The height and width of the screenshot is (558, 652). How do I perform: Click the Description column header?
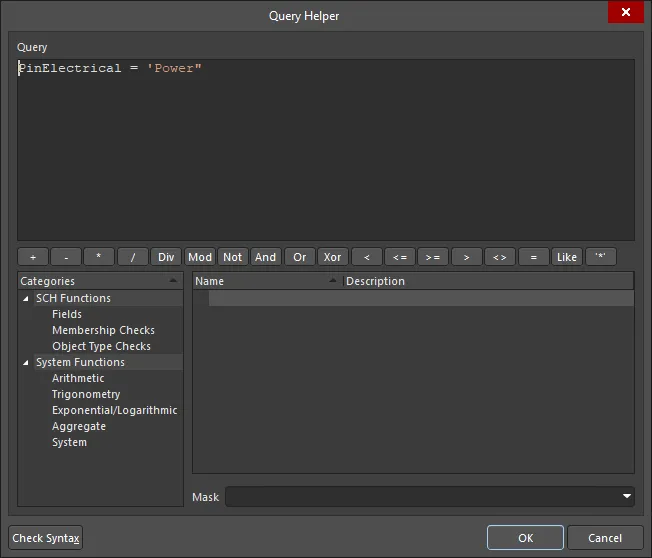pyautogui.click(x=488, y=281)
